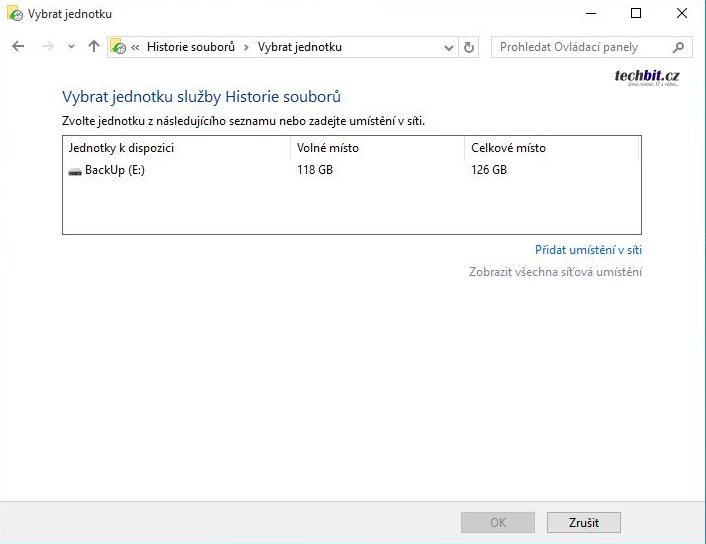
Task: Click the Přidat umístění v síti link
Action: tap(588, 250)
